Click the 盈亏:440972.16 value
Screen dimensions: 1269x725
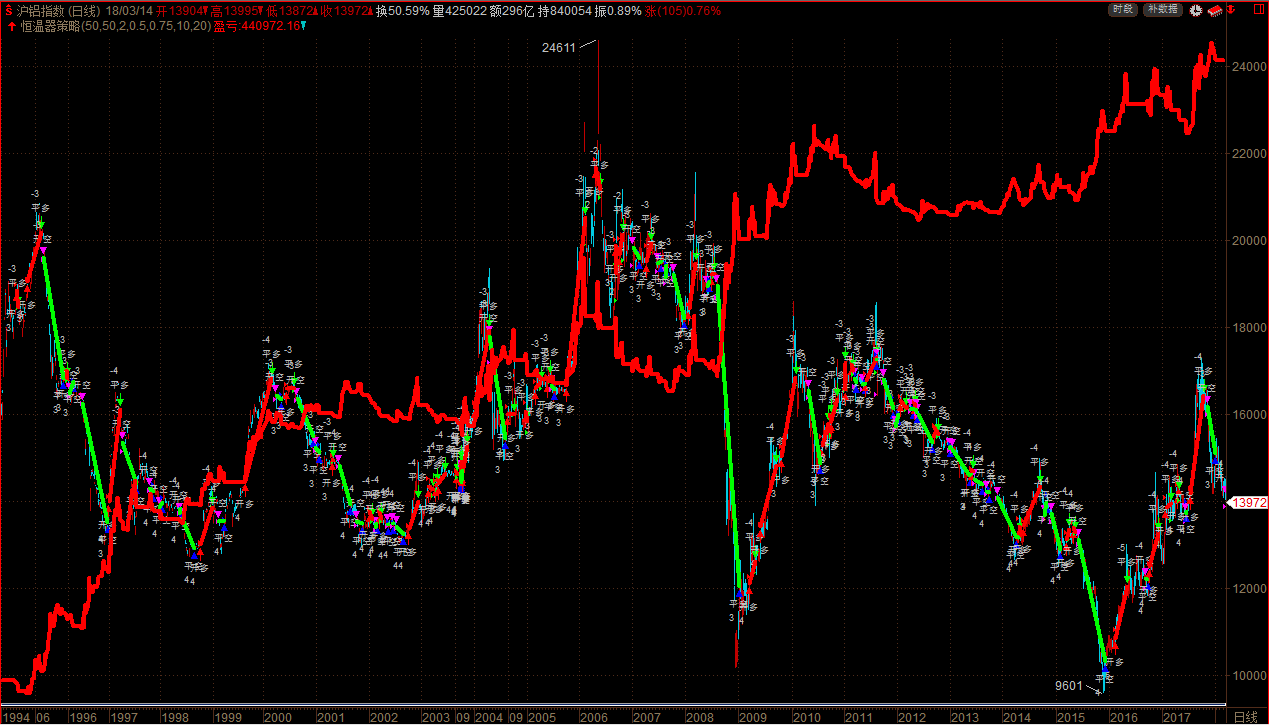256,25
